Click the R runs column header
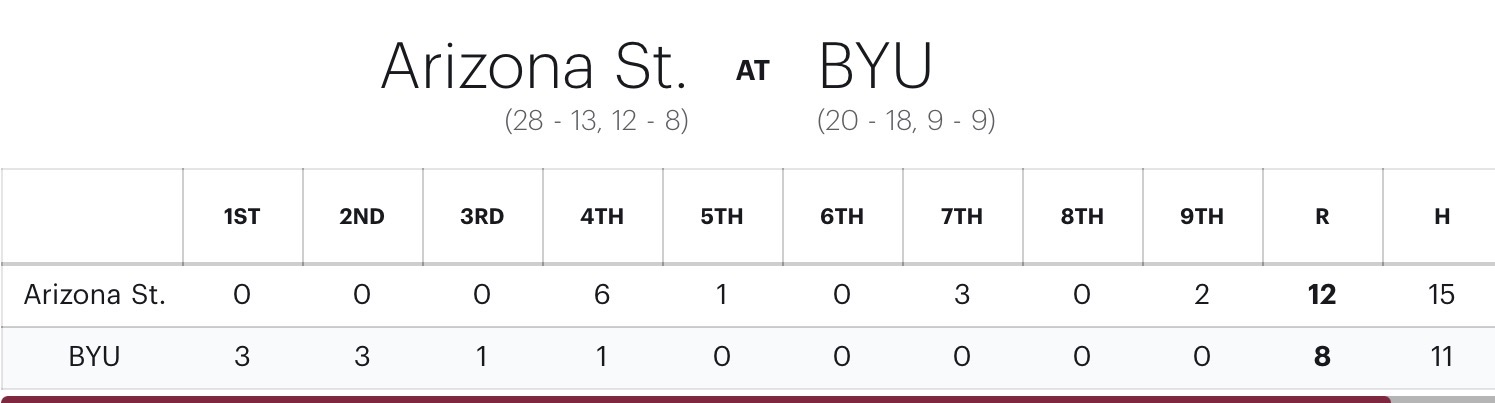The width and height of the screenshot is (1495, 403). (1322, 217)
